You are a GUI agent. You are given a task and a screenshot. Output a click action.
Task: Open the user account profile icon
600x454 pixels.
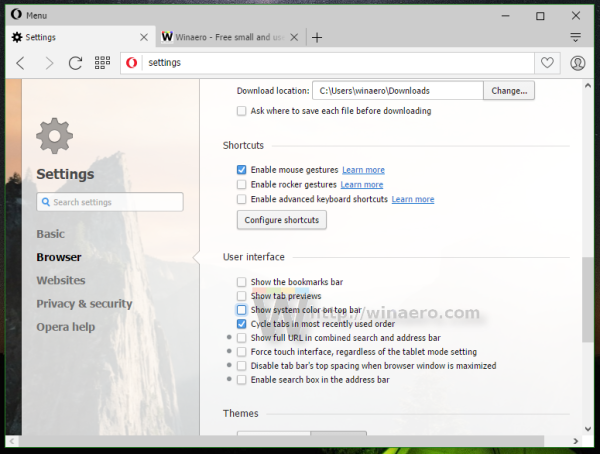click(577, 63)
